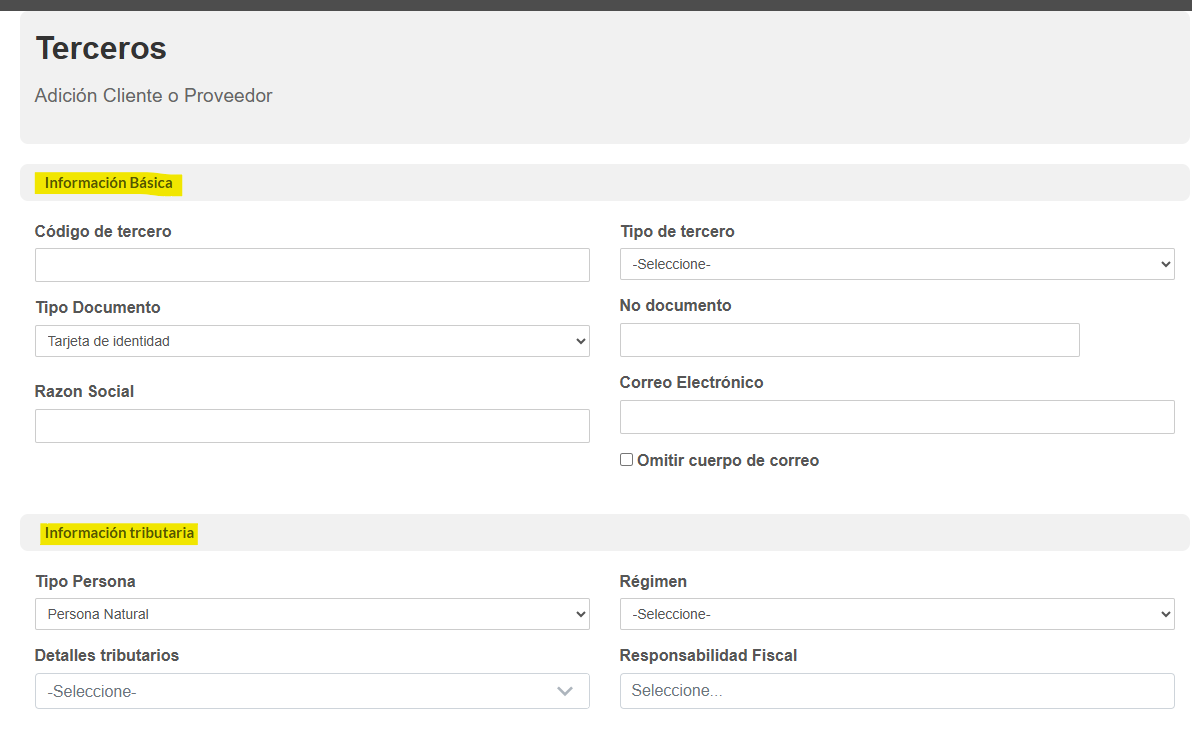Select the Razon Social input field
1192x740 pixels.
[x=312, y=426]
